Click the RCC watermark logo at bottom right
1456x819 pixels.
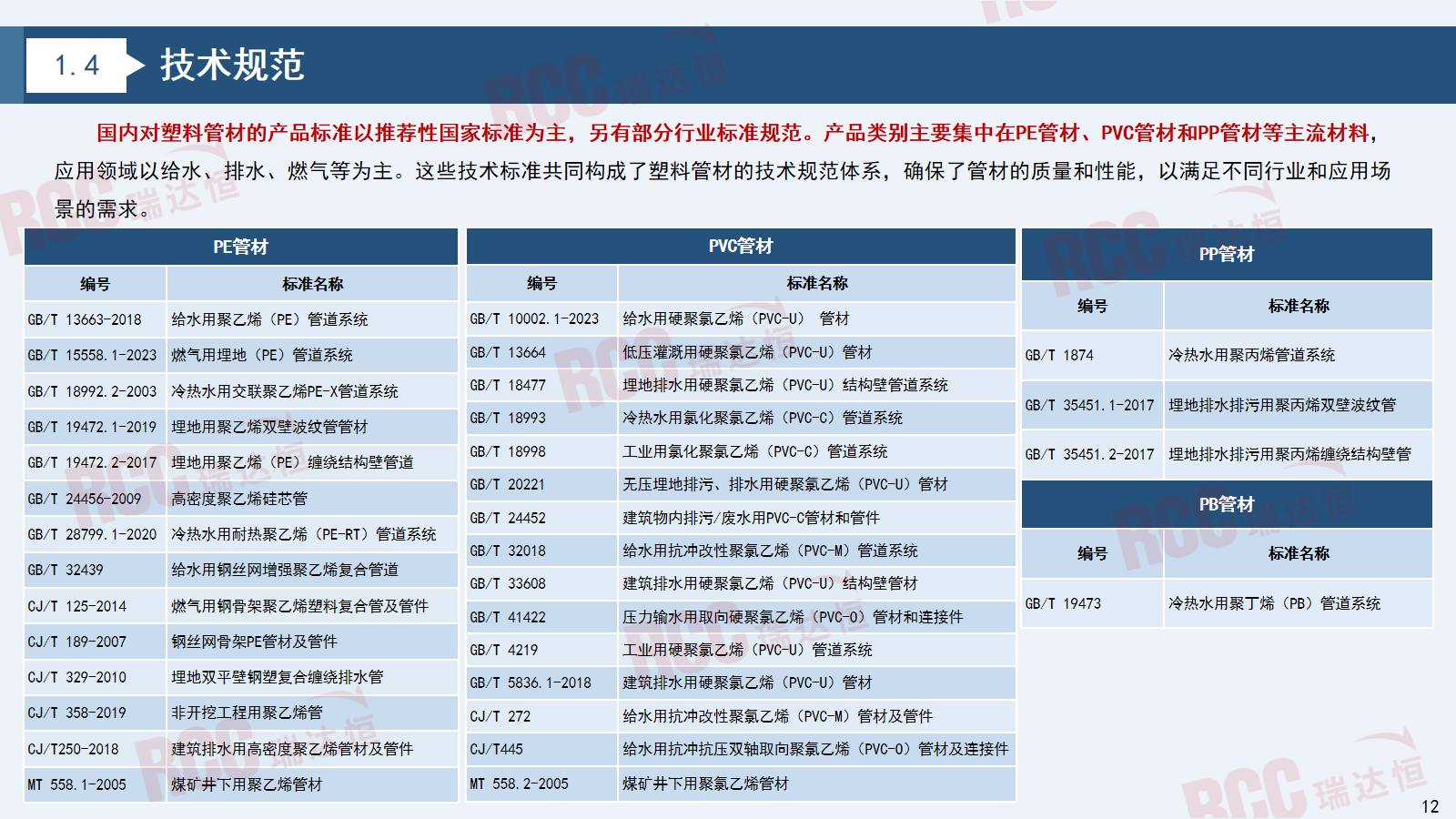[x=1303, y=783]
